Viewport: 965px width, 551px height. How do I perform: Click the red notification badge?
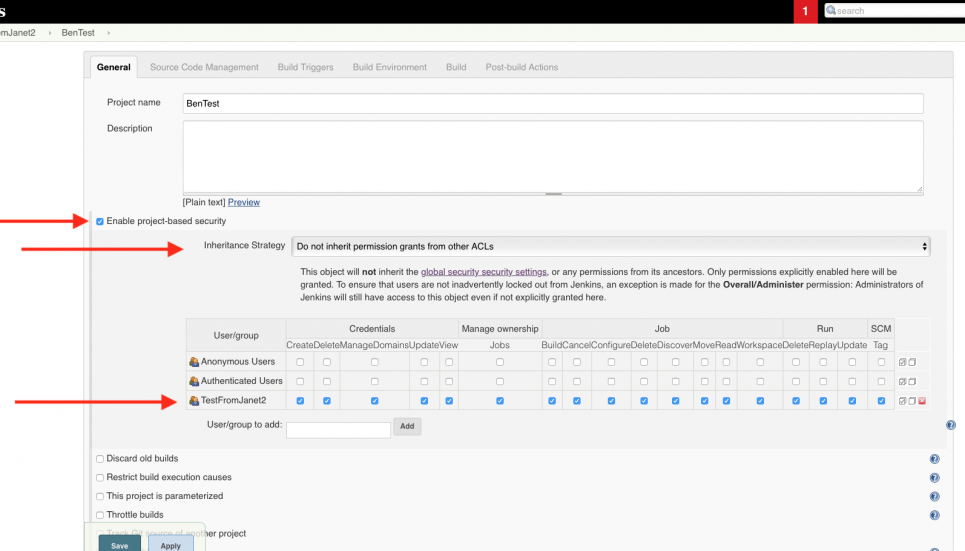804,11
